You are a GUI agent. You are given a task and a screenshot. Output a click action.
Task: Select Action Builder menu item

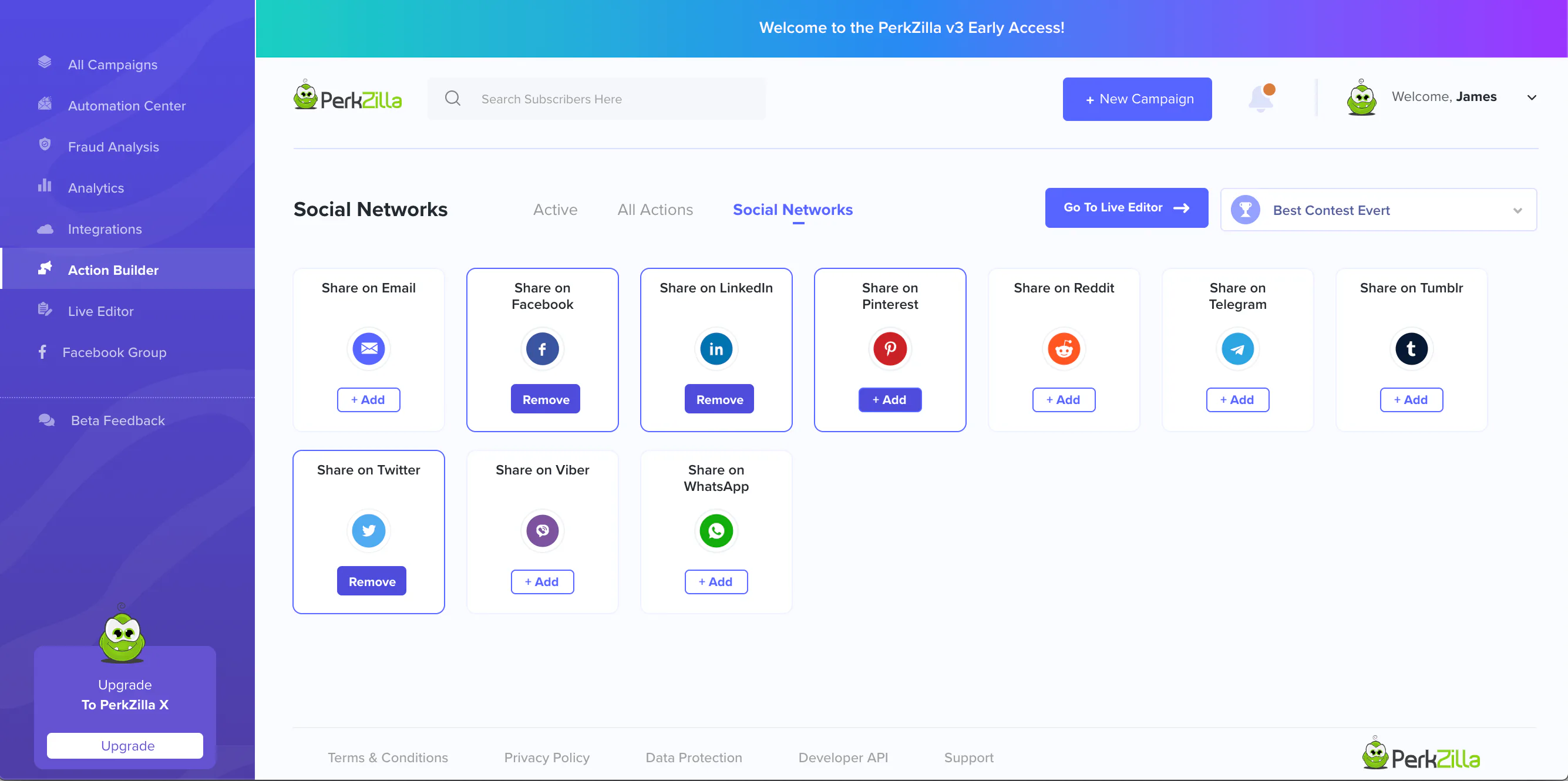point(128,270)
